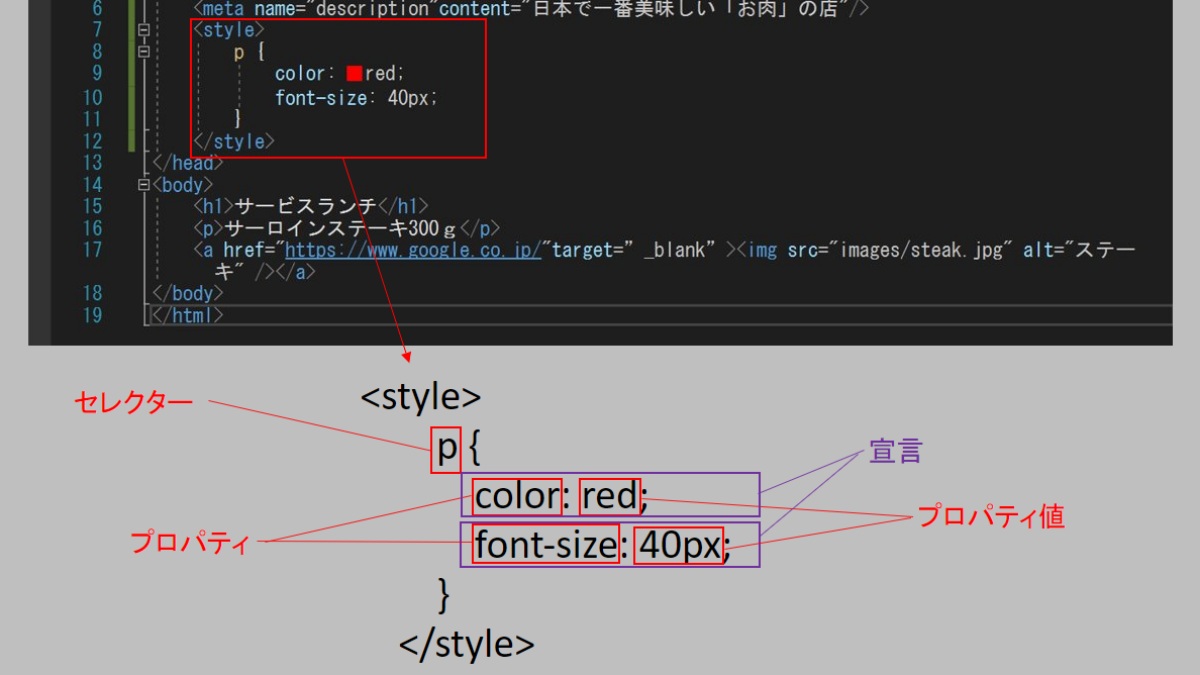Click line number 9 in gutter

(96, 74)
